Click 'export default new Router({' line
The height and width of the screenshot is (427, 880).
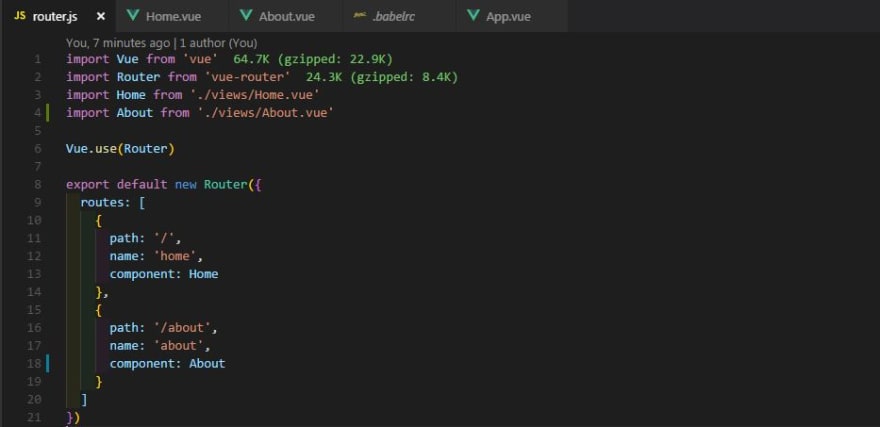pos(163,185)
